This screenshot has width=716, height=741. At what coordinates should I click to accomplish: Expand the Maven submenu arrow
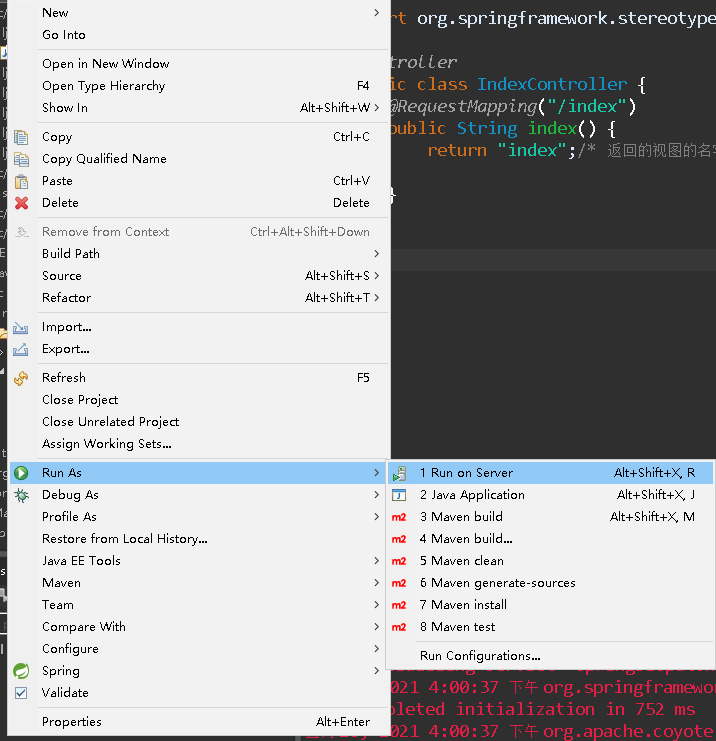pyautogui.click(x=377, y=583)
